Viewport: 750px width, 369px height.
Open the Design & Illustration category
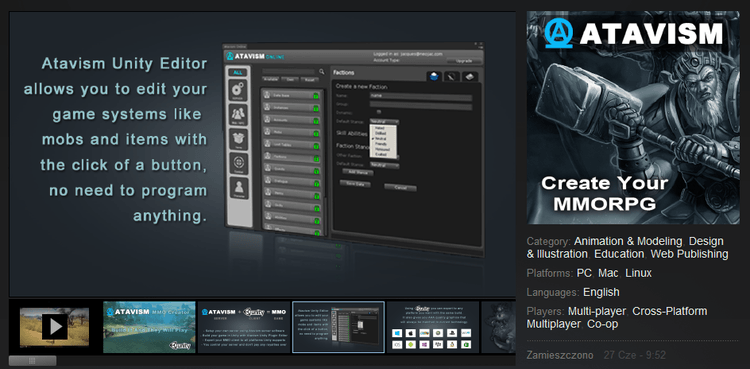625,247
